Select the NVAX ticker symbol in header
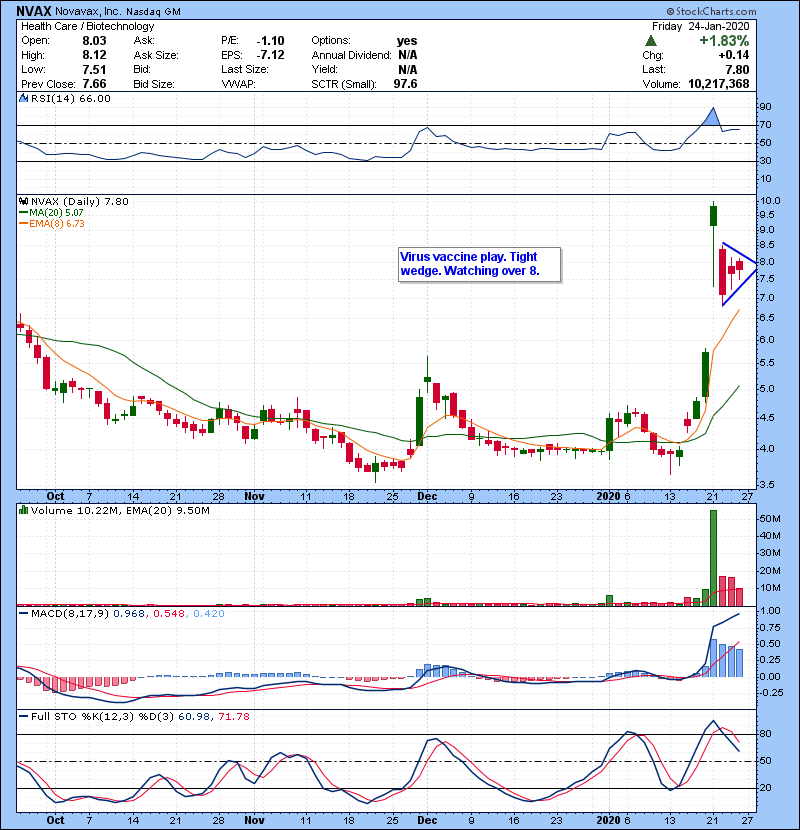This screenshot has width=800, height=830. [x=33, y=11]
